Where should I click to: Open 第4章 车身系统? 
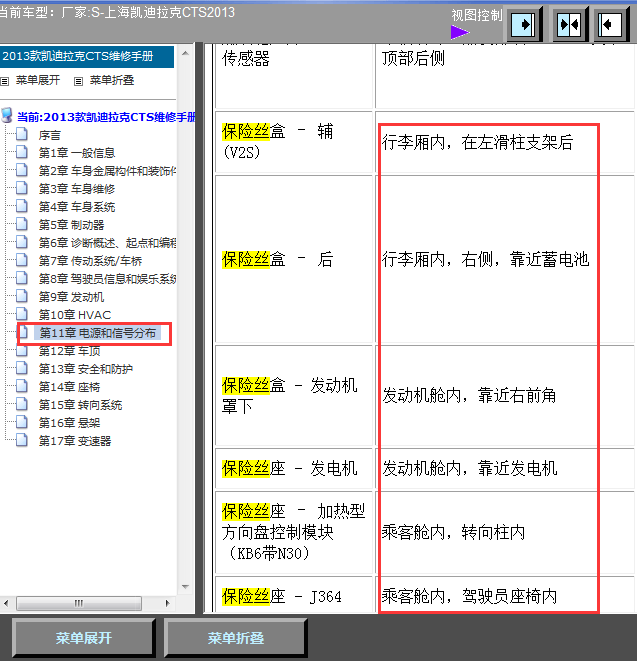pos(77,207)
